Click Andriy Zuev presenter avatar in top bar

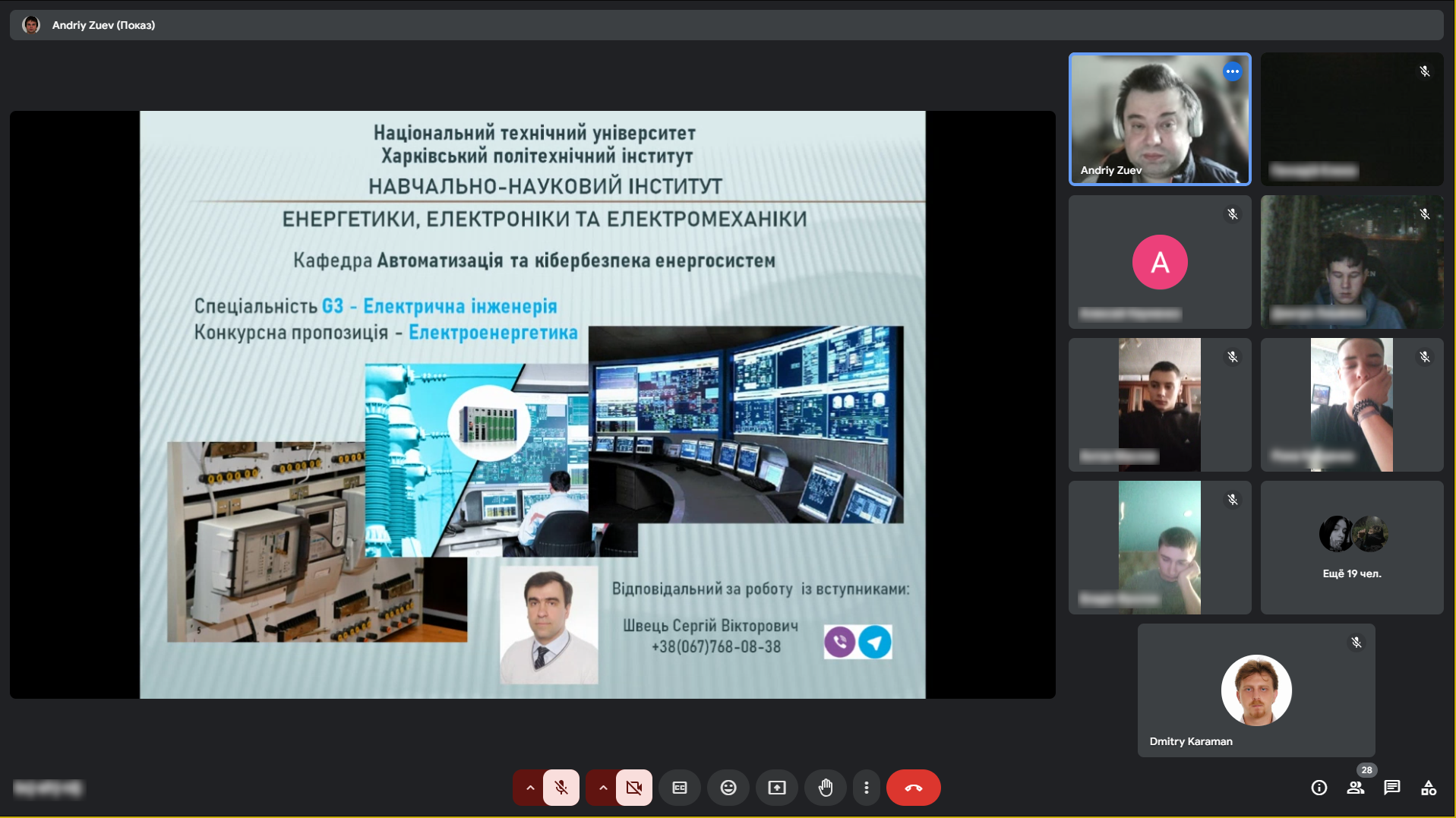(31, 25)
